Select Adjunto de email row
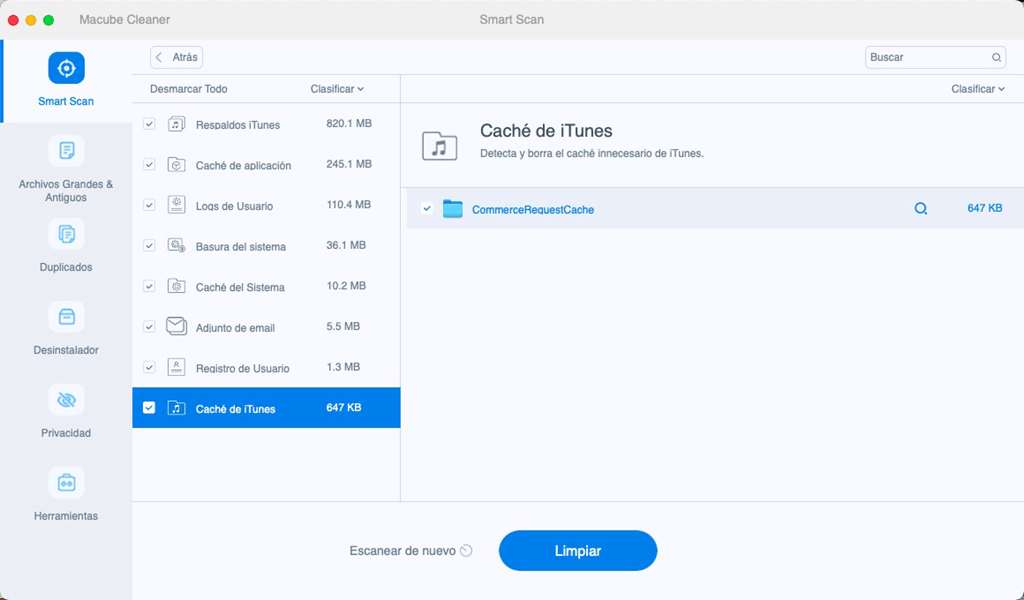The height and width of the screenshot is (600, 1024). 266,326
